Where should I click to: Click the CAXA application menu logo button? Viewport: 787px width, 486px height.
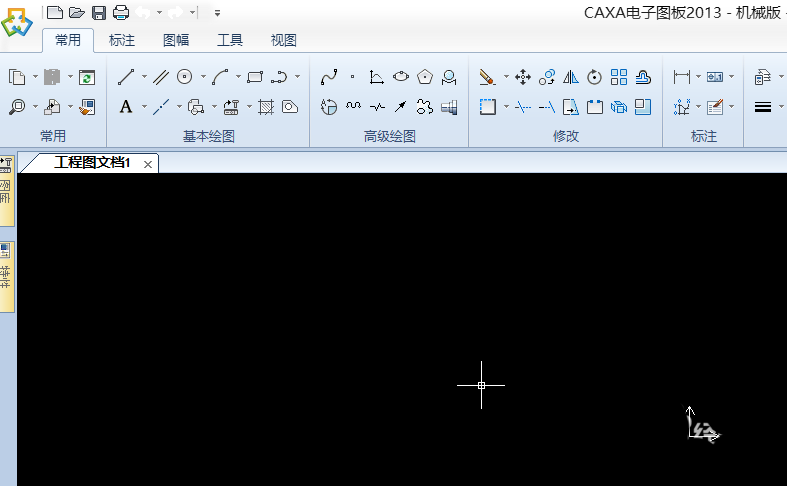click(16, 23)
